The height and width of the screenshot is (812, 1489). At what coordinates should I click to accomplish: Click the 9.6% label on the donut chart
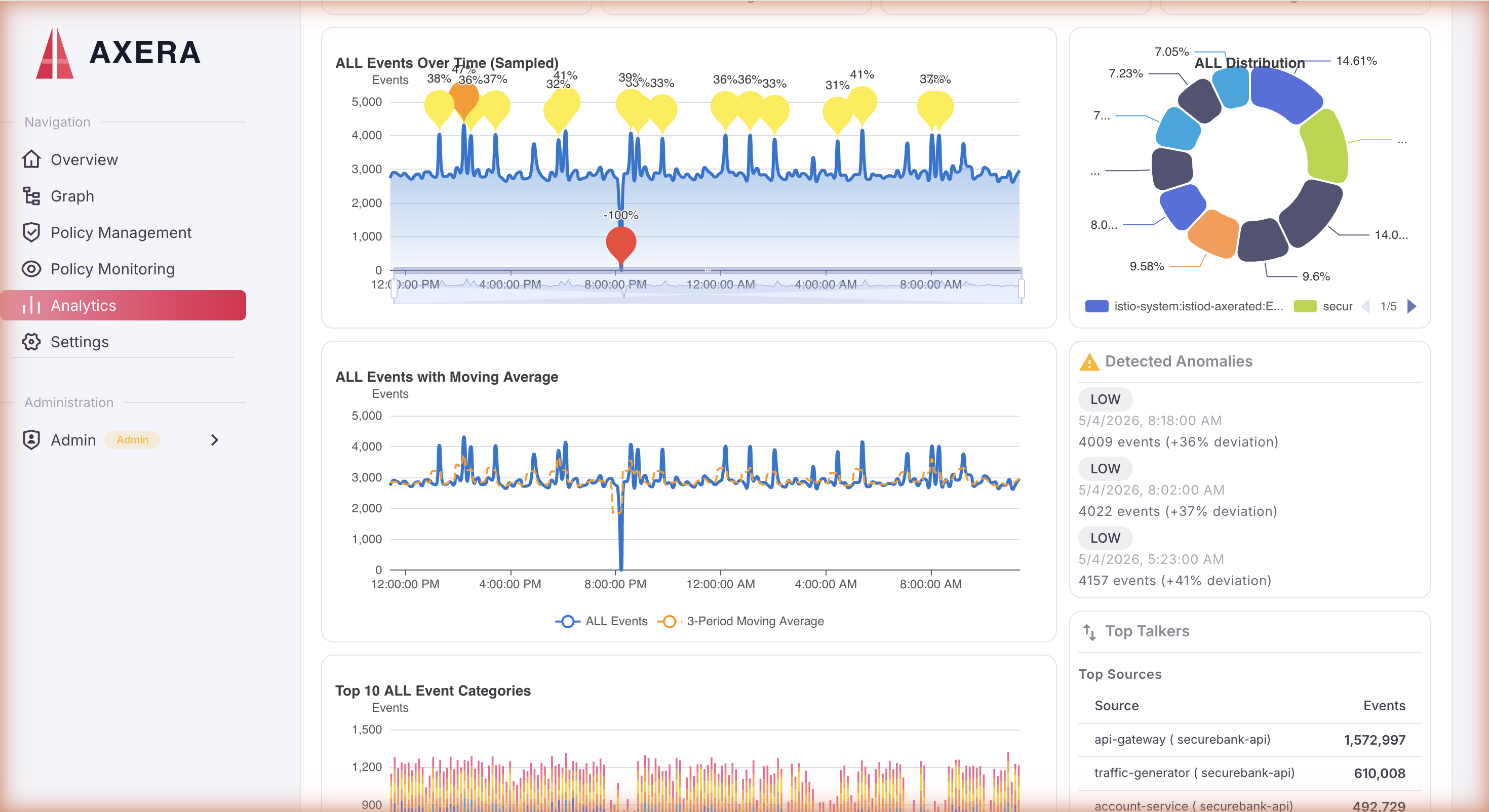1316,276
